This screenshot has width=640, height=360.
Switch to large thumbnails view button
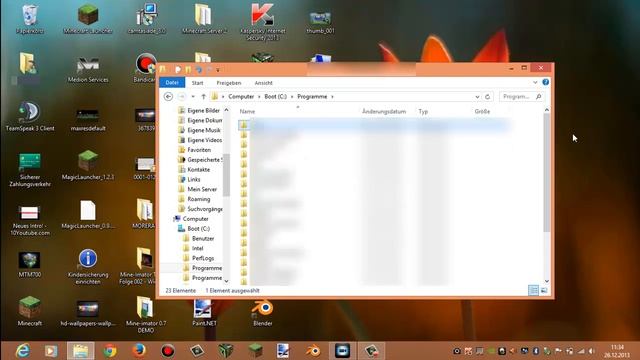tap(544, 290)
